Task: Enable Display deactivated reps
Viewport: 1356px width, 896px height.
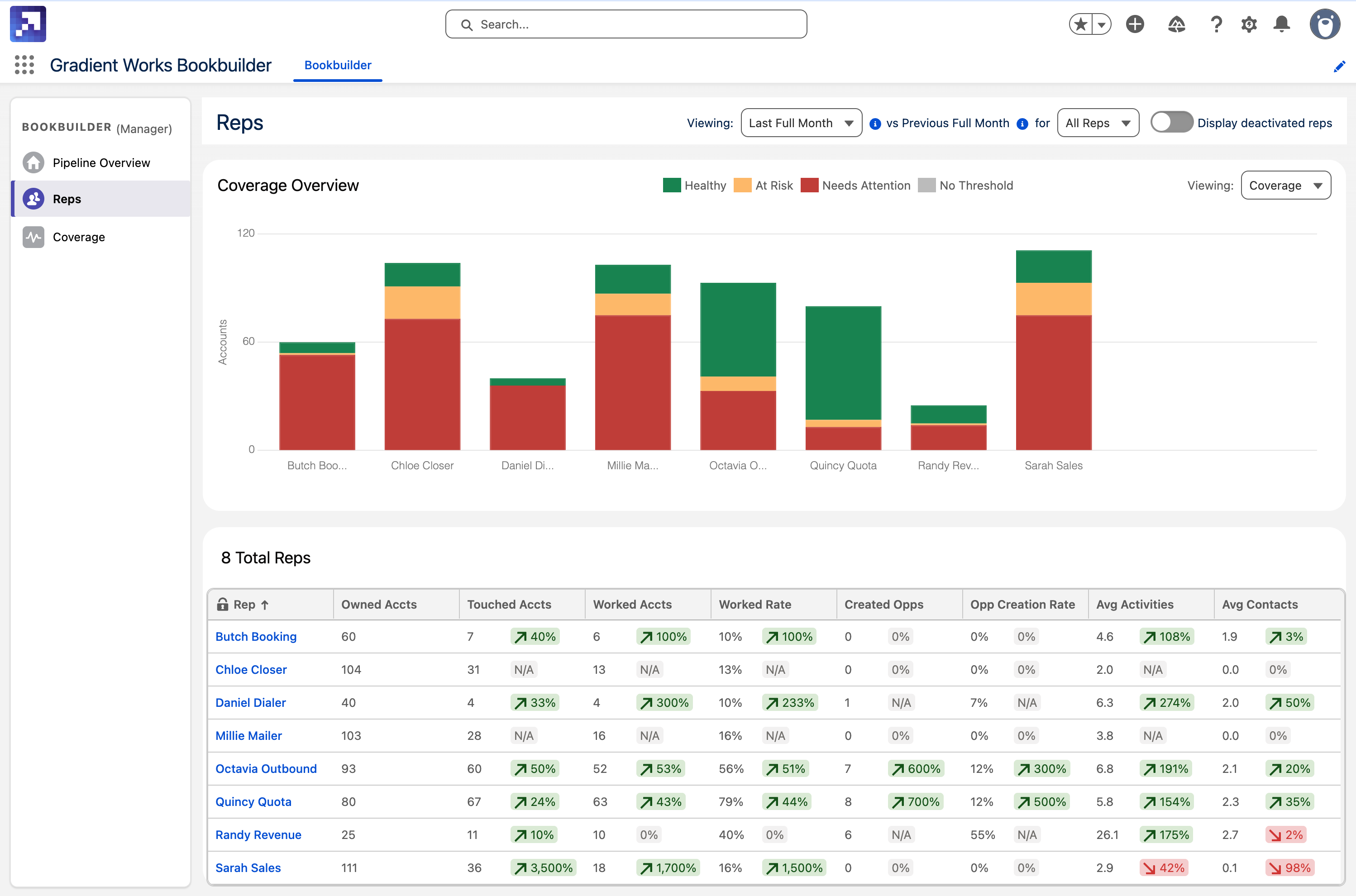Action: (x=1171, y=122)
